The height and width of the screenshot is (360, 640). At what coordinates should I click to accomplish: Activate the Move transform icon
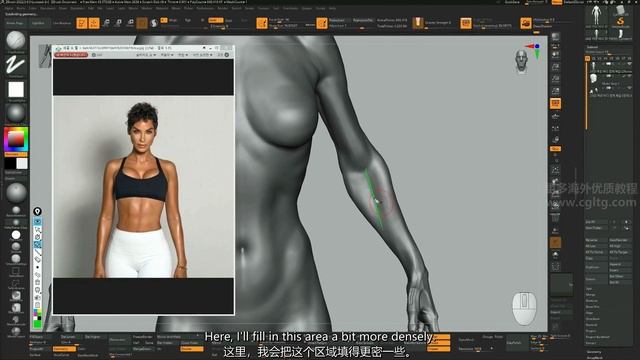tap(106, 23)
